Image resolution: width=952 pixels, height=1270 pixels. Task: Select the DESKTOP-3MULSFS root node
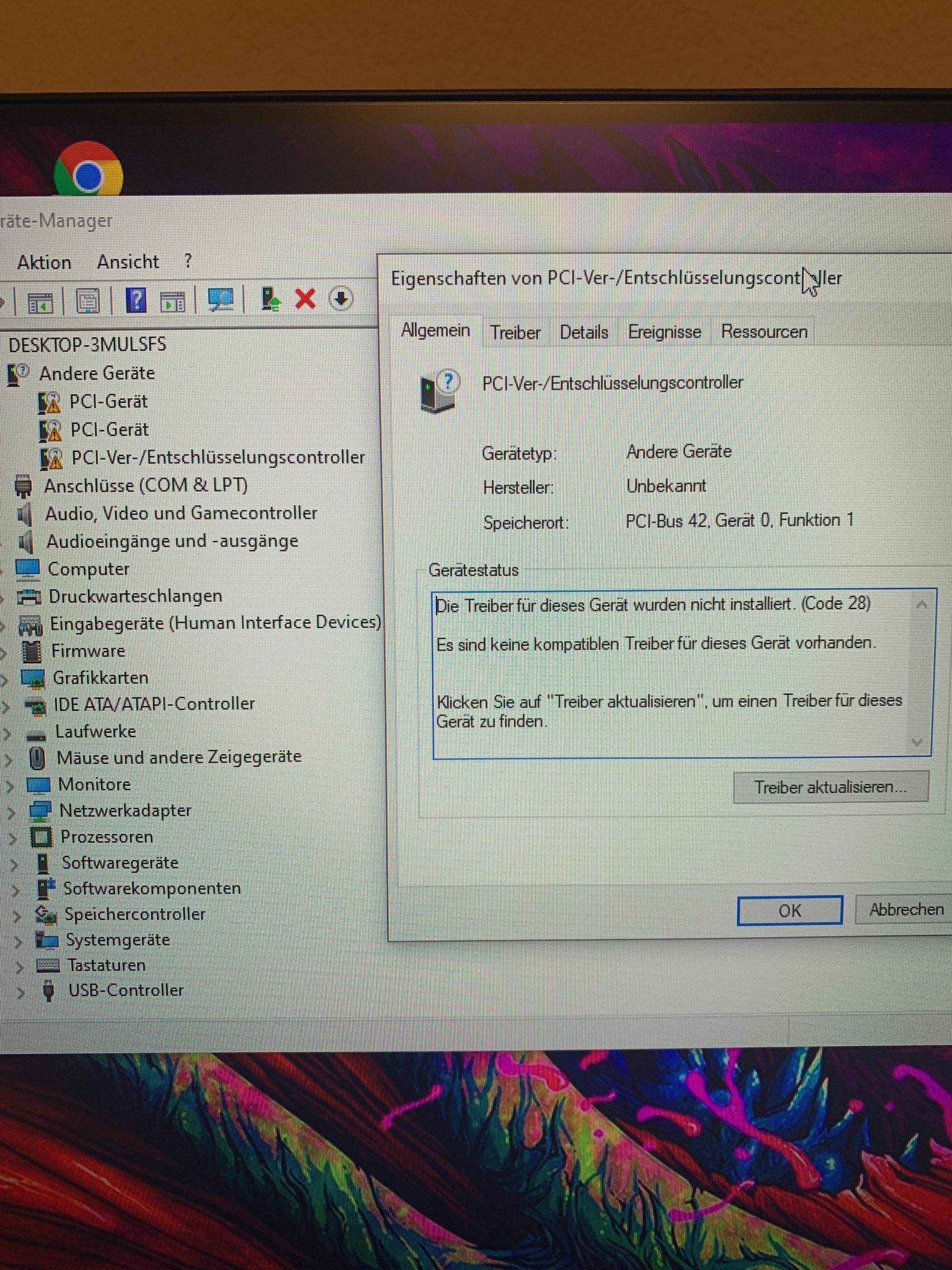click(x=87, y=344)
